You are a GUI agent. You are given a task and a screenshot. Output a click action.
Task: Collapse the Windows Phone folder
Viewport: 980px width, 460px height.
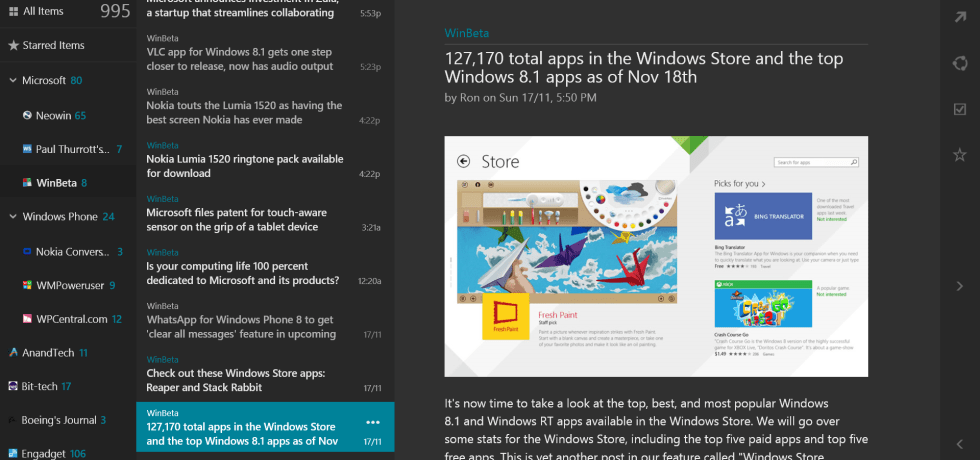click(12, 217)
